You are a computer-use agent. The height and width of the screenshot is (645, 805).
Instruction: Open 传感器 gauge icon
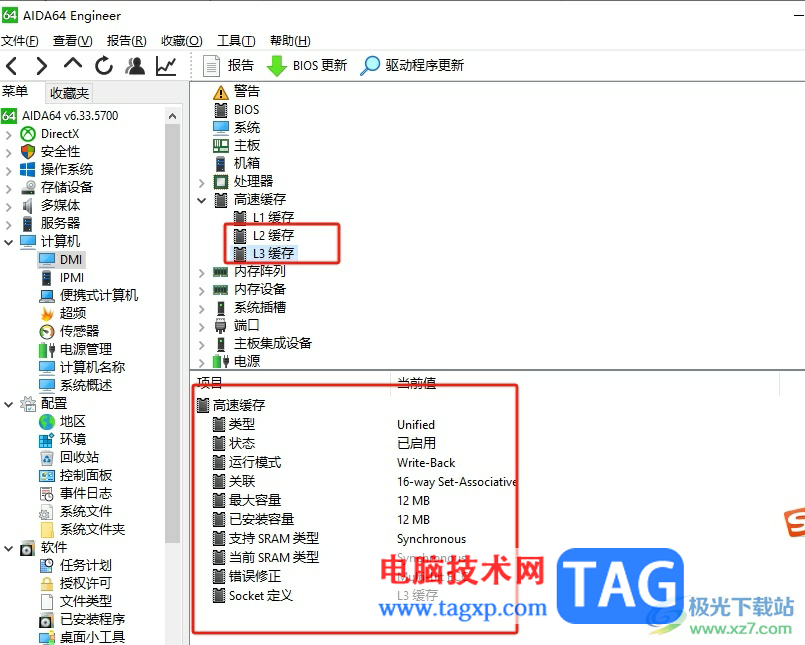point(47,332)
